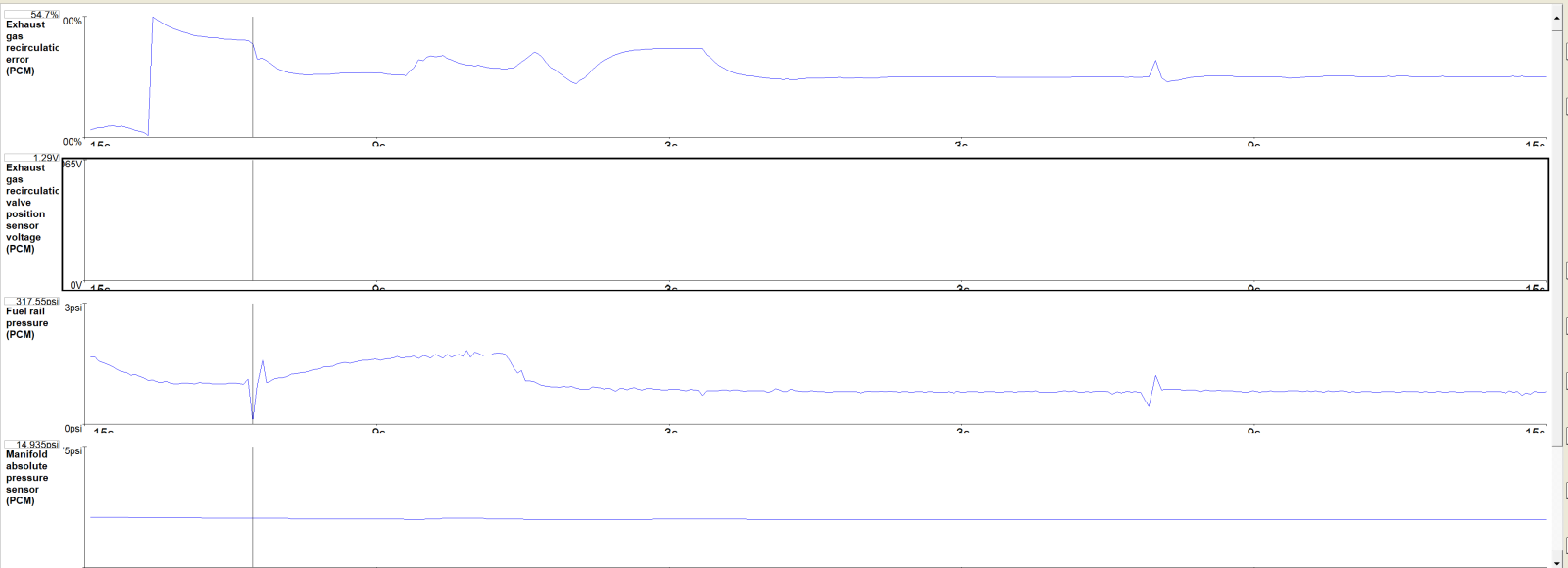
Task: Select the Exhaust gas recirculation error plot
Action: tap(815, 76)
